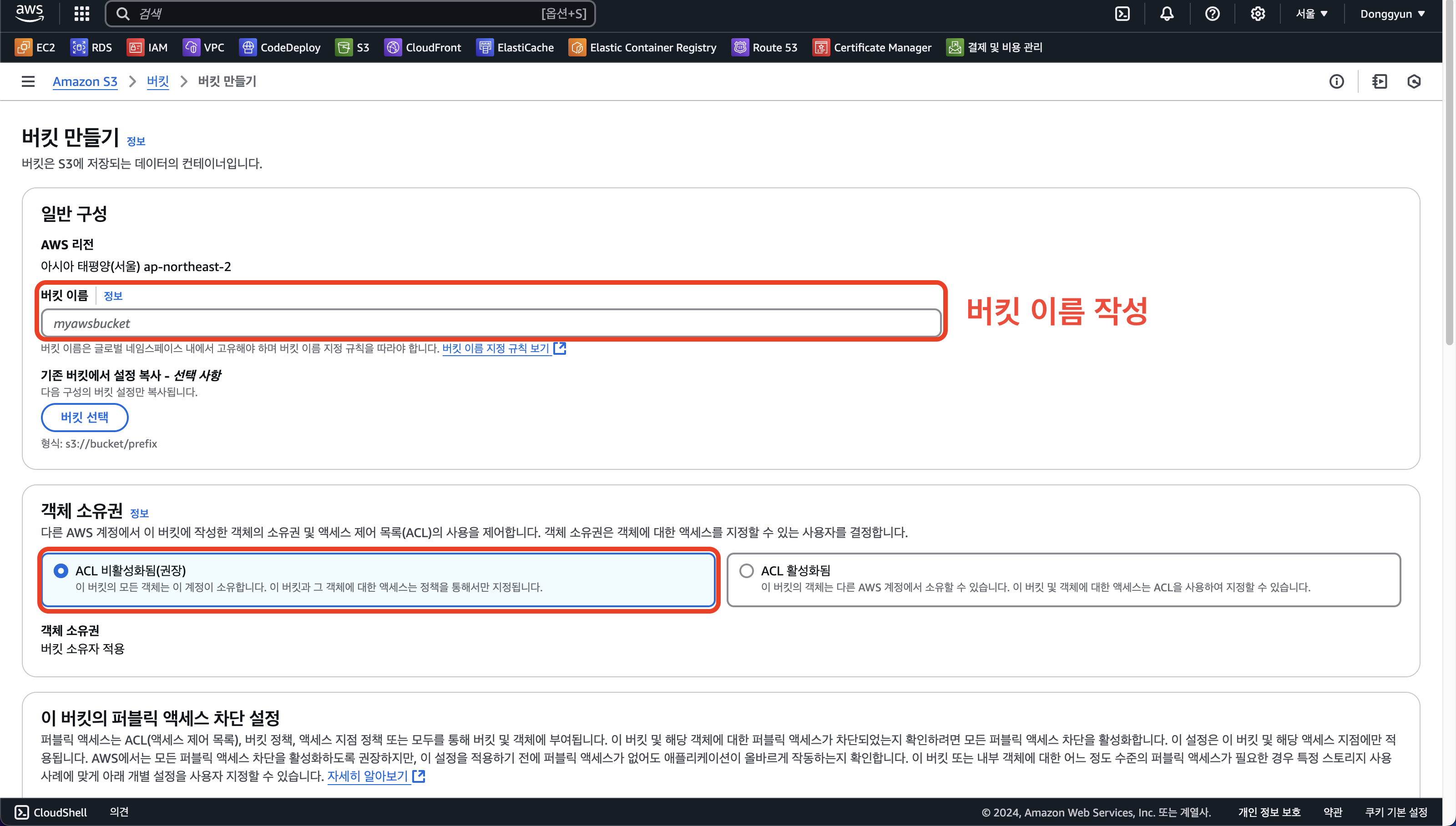The image size is (1456, 826).
Task: Click the EC2 shortcut icon
Action: click(x=24, y=48)
